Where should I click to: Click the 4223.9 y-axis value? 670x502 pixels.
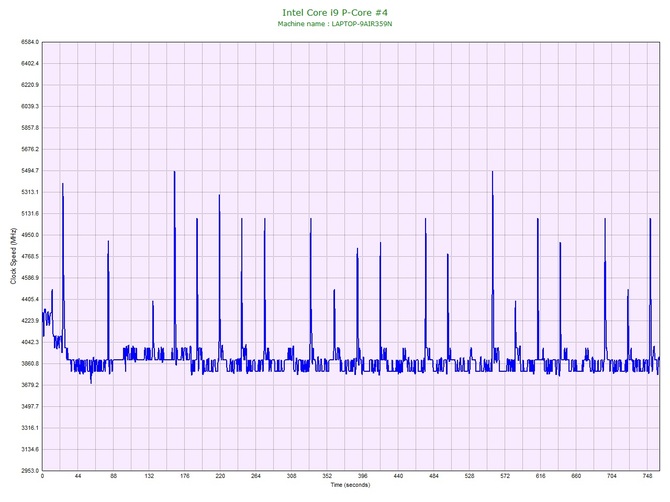[30, 321]
